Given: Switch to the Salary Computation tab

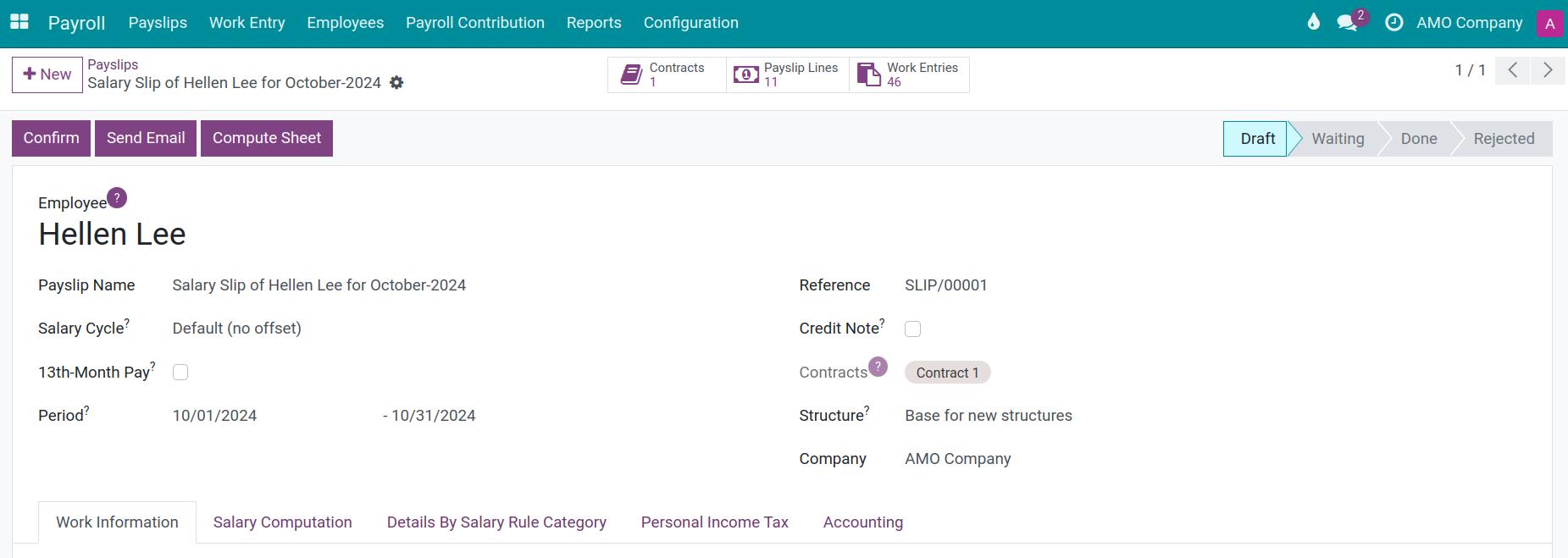Looking at the screenshot, I should tap(283, 522).
